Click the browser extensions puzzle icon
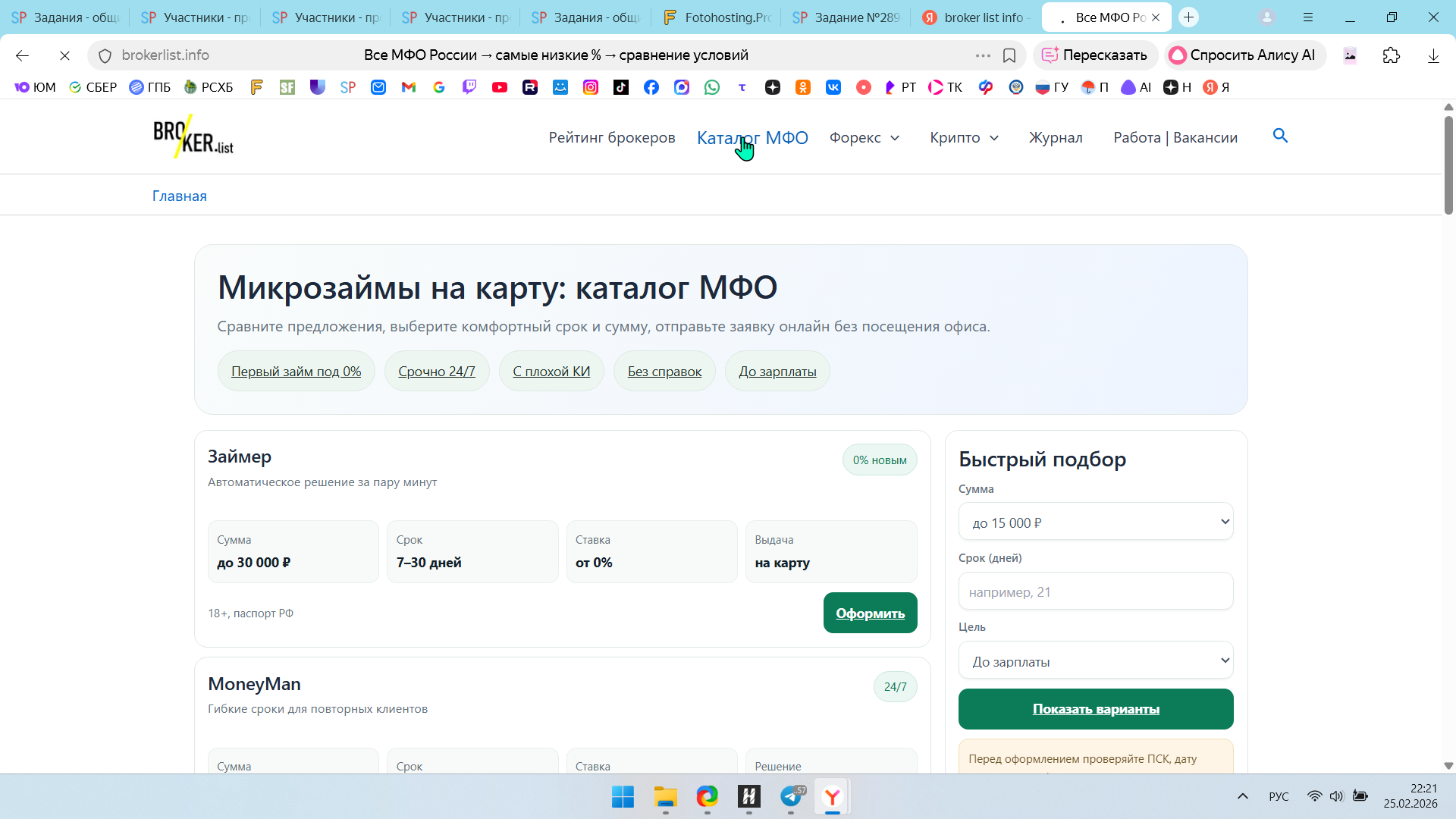This screenshot has height=819, width=1456. point(1392,55)
